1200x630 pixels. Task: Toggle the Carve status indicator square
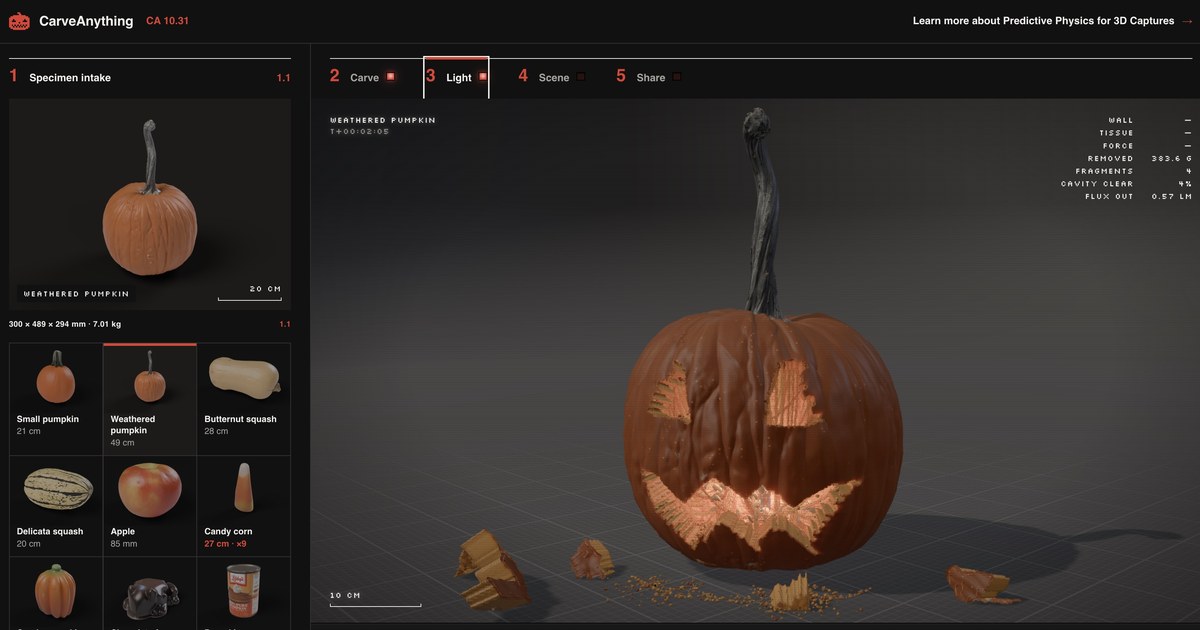391,76
